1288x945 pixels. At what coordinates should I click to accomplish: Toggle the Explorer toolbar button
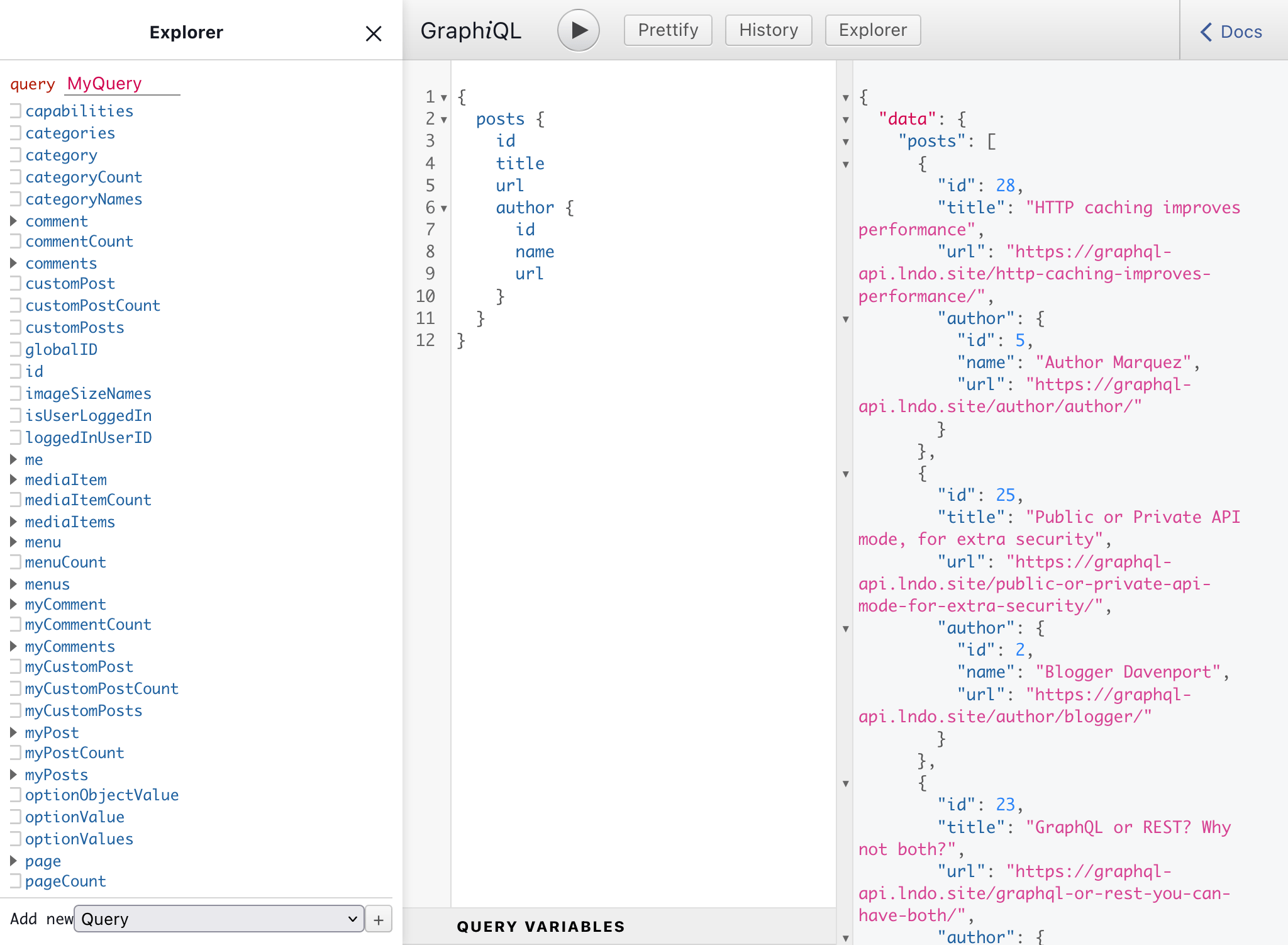(872, 30)
